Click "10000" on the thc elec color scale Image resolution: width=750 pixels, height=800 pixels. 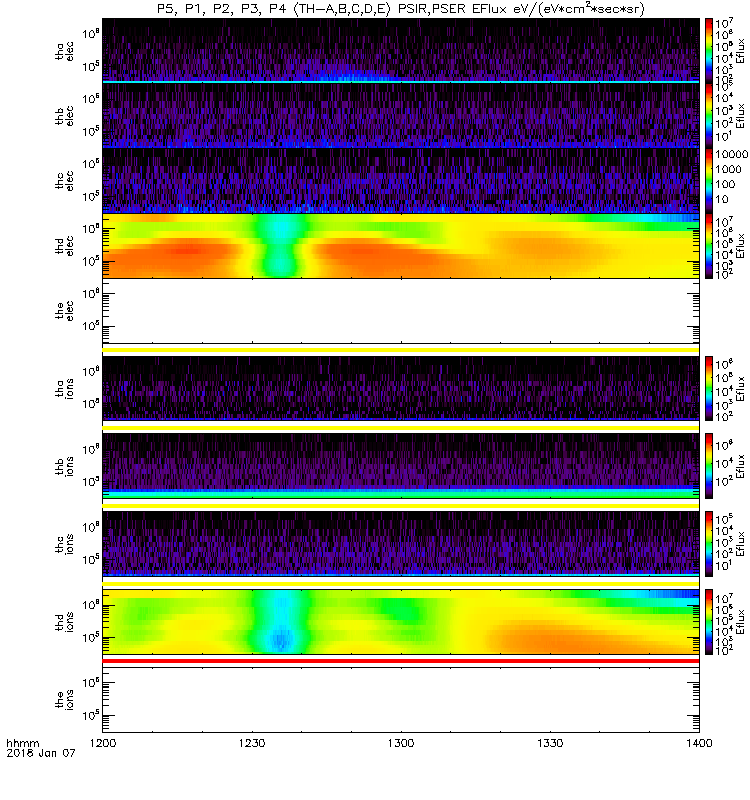point(731,154)
